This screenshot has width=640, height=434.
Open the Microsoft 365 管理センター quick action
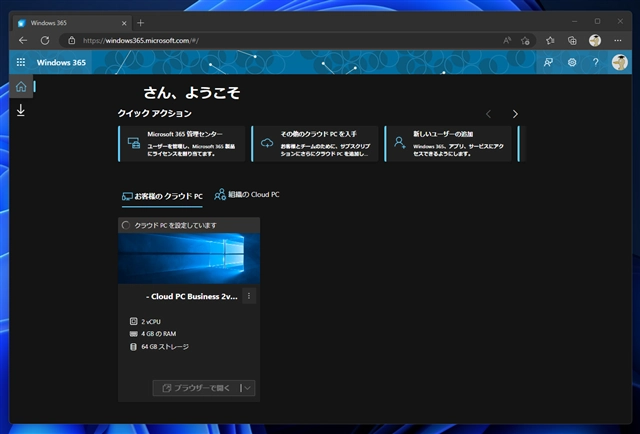[182, 144]
